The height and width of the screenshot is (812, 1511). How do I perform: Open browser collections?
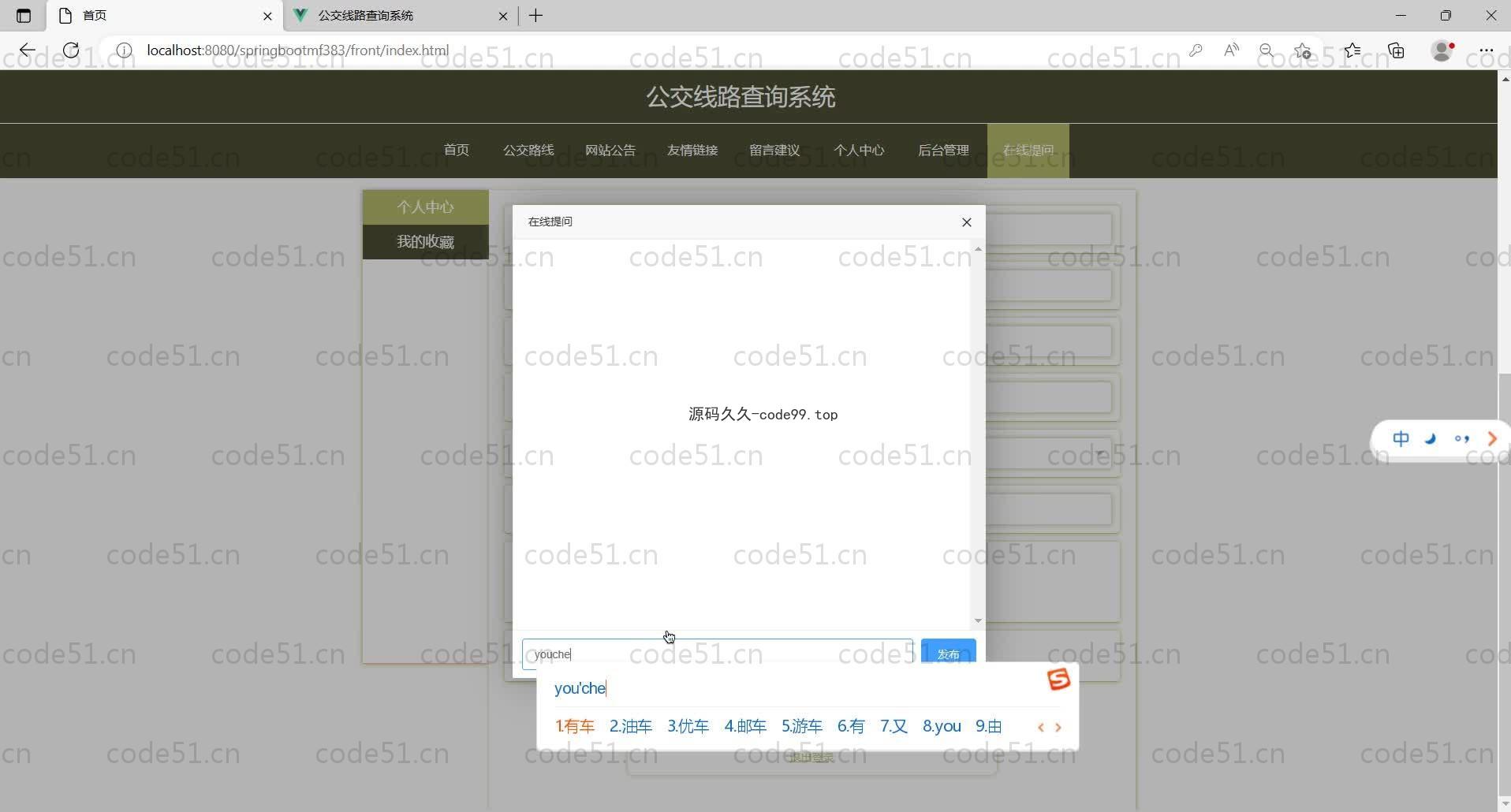point(1397,50)
